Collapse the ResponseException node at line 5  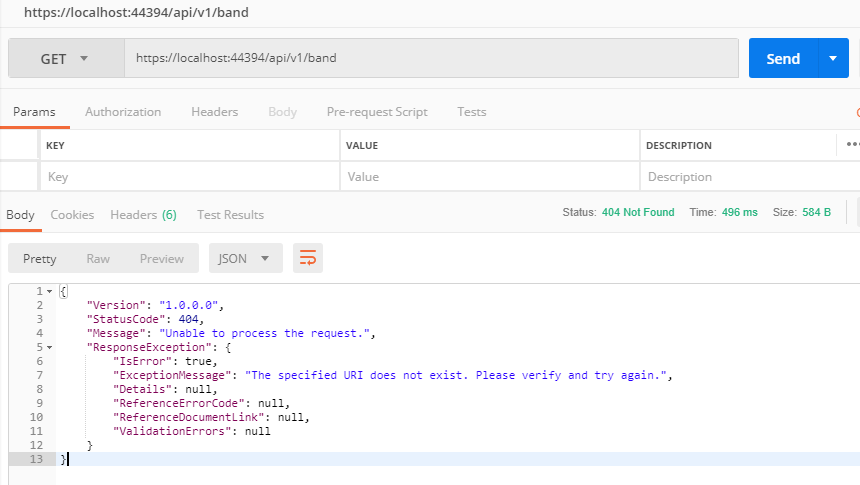(x=49, y=347)
